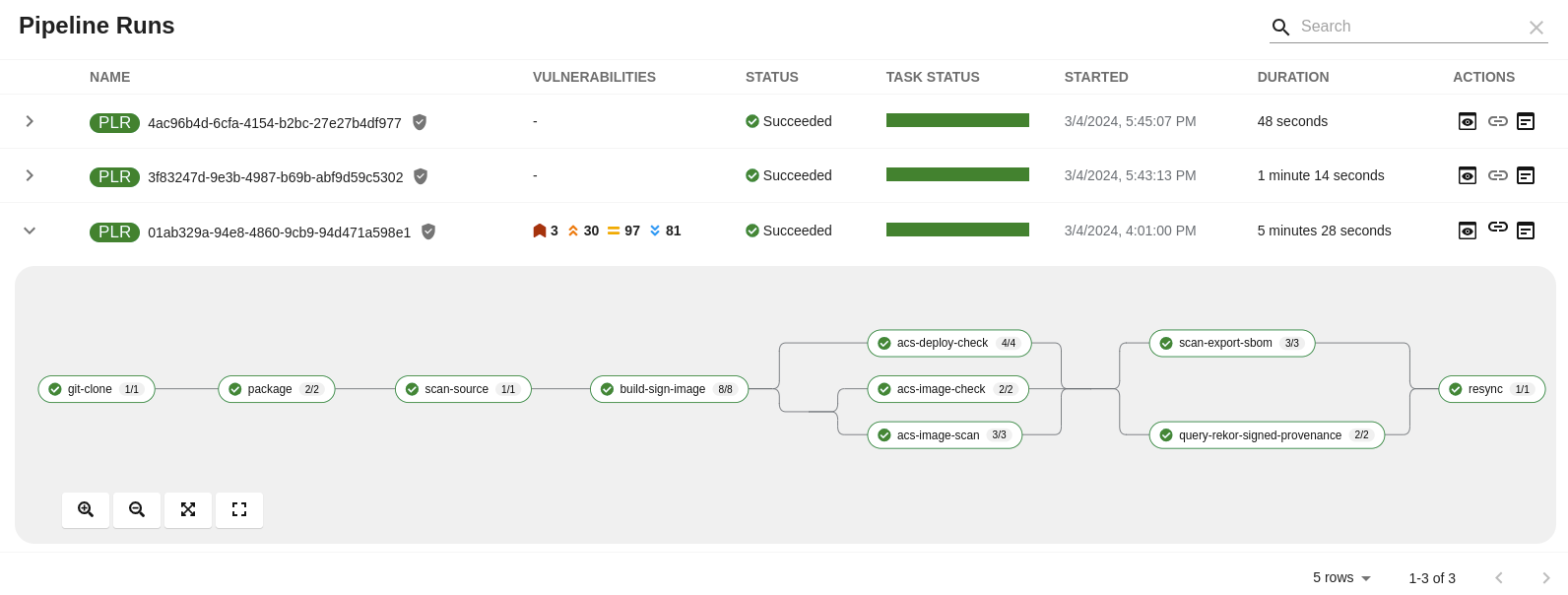Image resolution: width=1568 pixels, height=595 pixels.
Task: Click the task status progress bar for run 01ab329a
Action: [x=957, y=230]
